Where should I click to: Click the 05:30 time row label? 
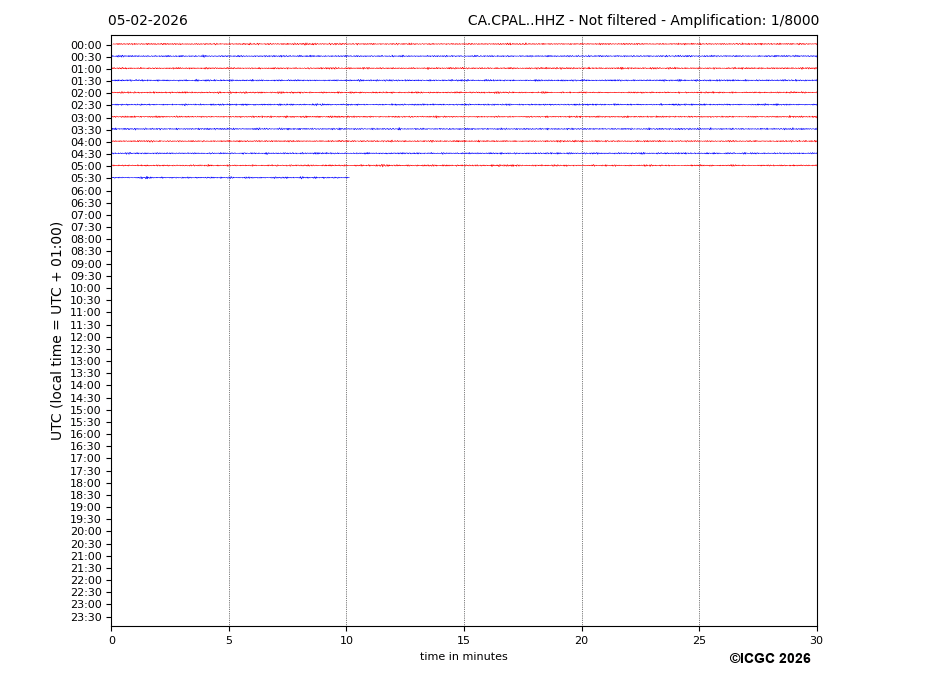(86, 179)
